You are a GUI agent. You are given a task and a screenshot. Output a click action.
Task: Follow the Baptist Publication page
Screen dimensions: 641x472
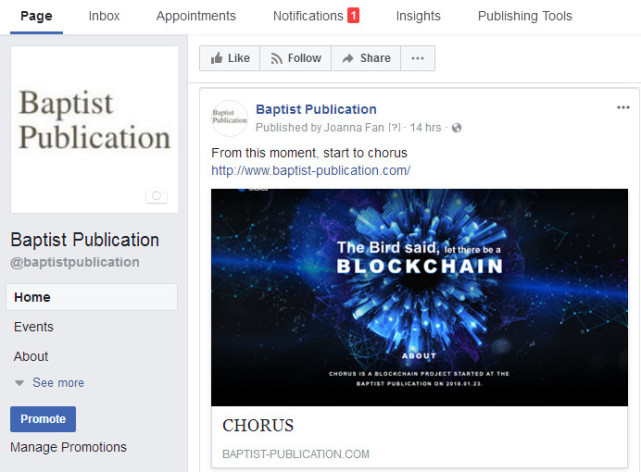pyautogui.click(x=296, y=58)
